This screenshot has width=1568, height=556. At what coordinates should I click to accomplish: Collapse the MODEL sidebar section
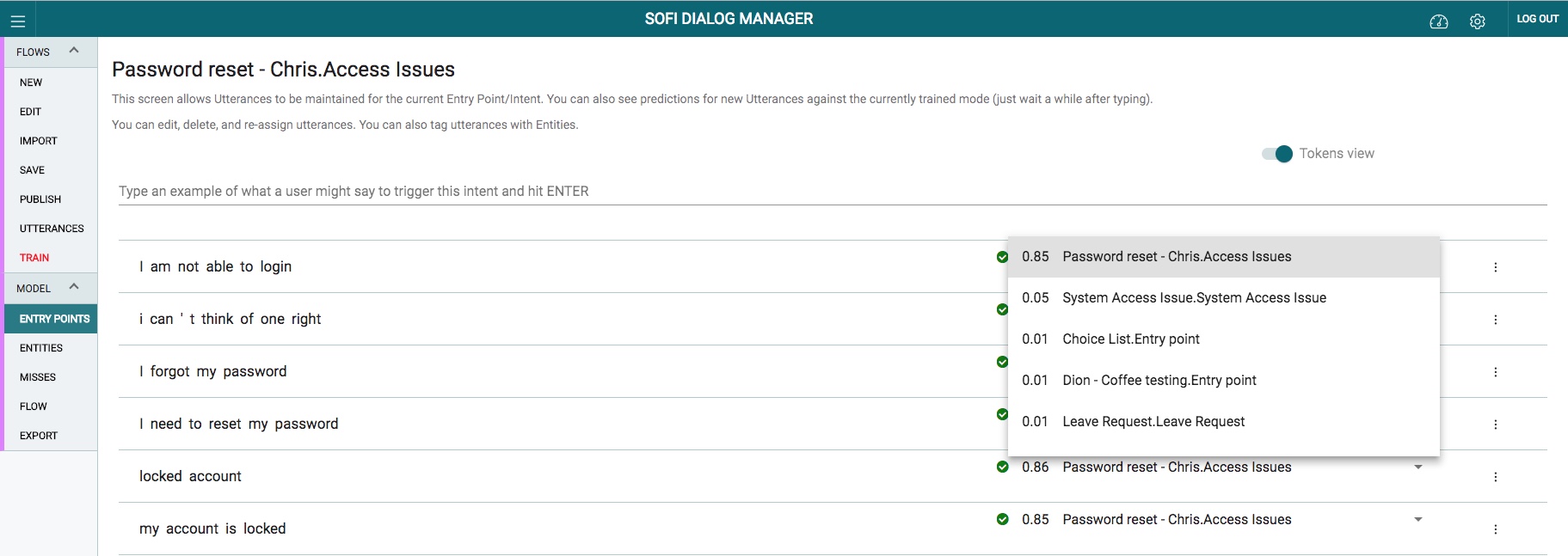pyautogui.click(x=74, y=287)
